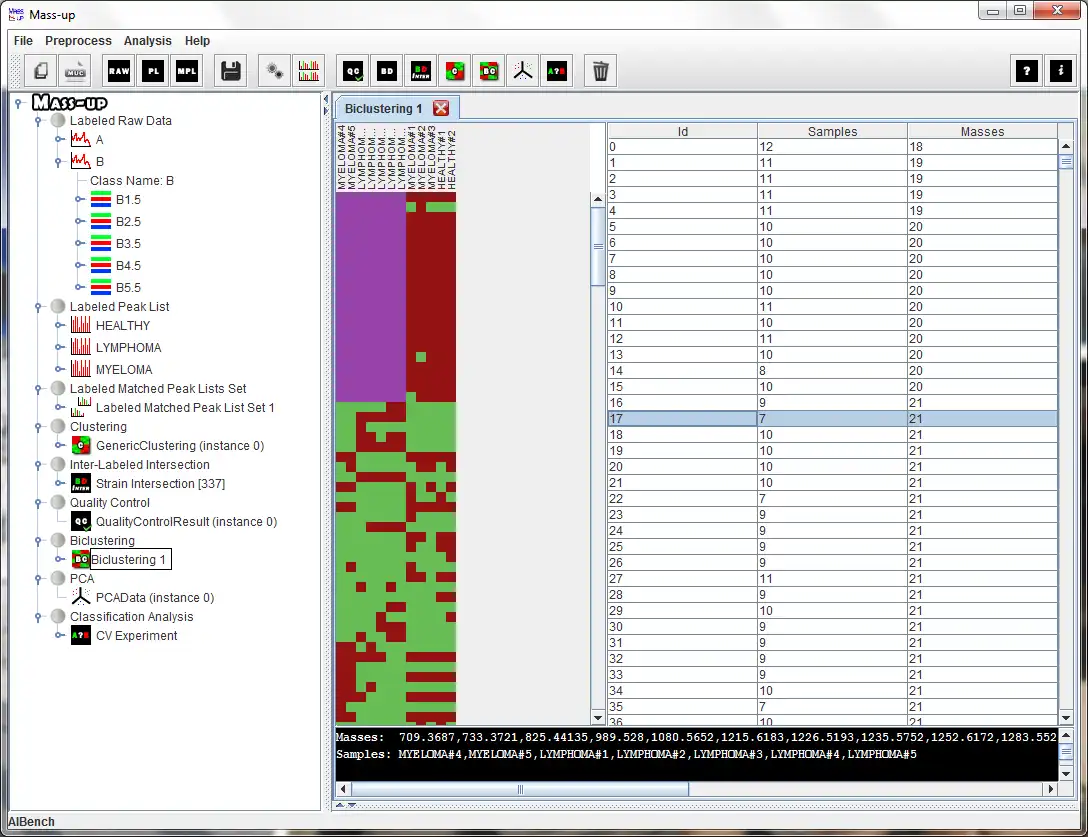
Task: Click the trash can delete icon
Action: point(600,71)
